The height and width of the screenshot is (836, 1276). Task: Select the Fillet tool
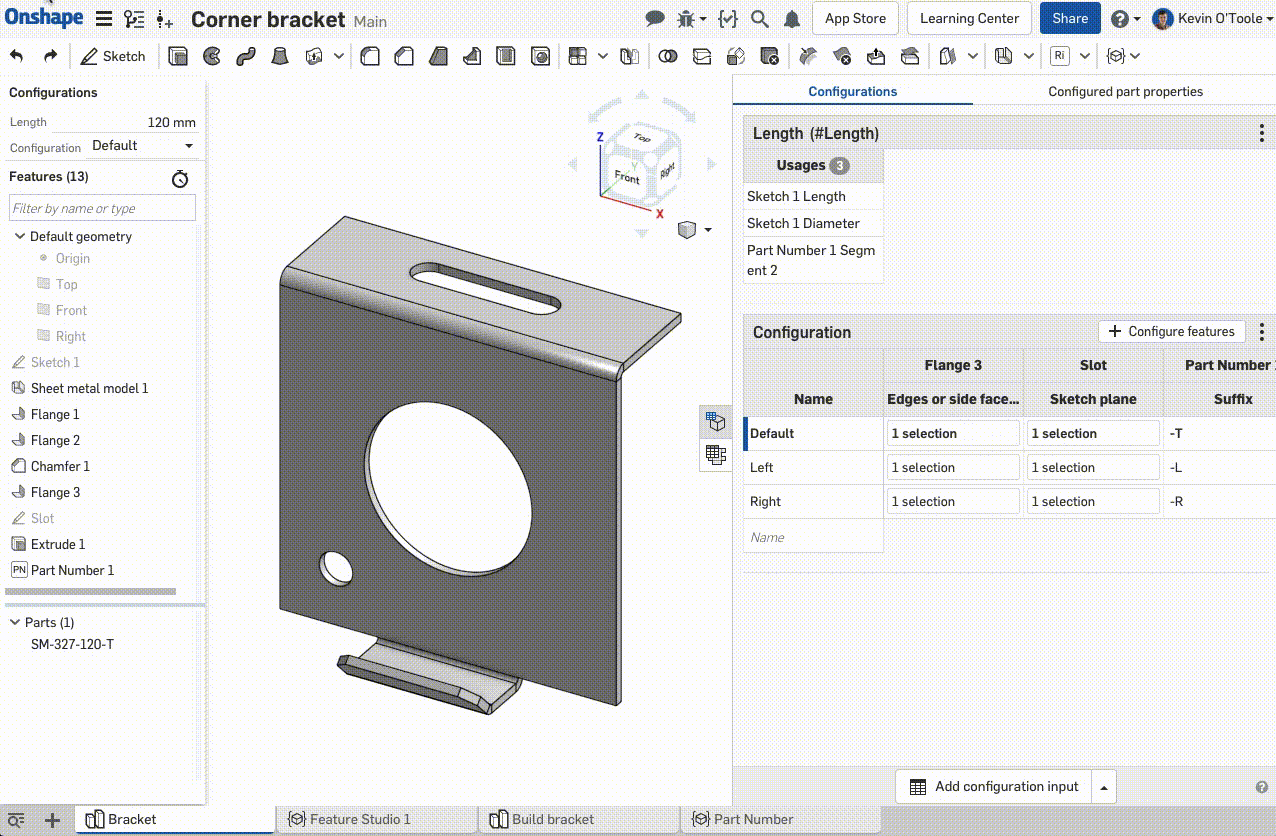(x=370, y=56)
